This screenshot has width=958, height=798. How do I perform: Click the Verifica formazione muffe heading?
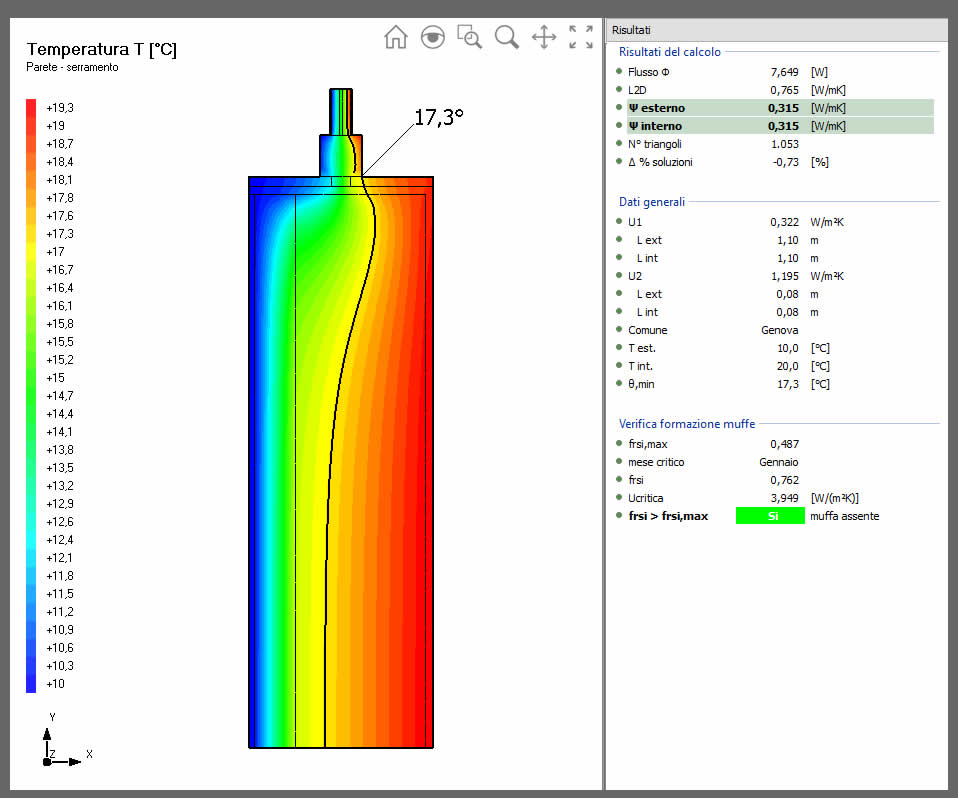point(687,423)
